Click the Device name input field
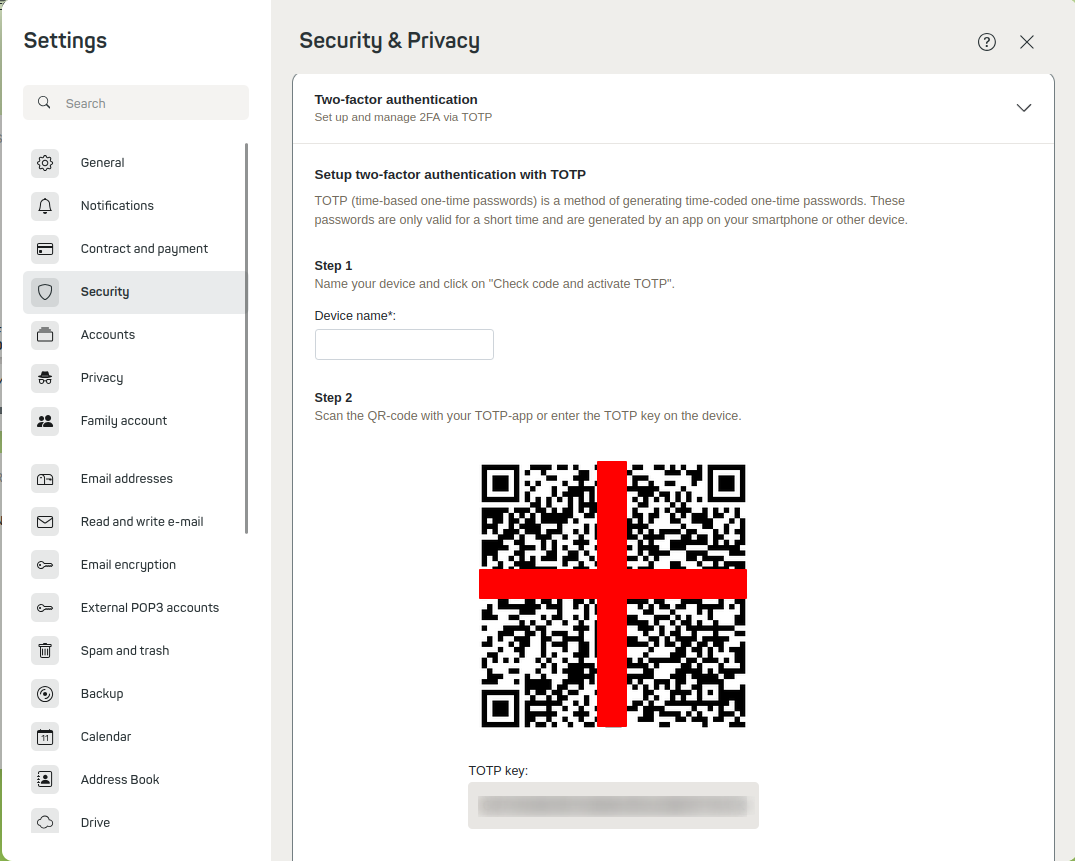 coord(404,345)
